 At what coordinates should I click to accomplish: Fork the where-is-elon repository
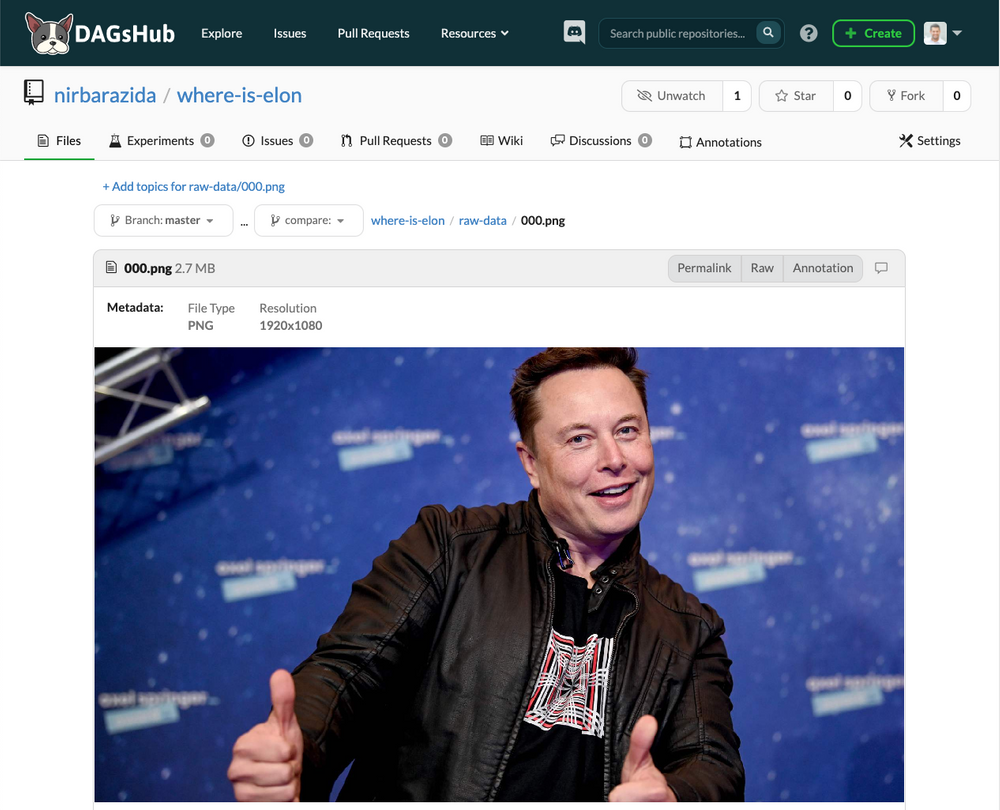[906, 96]
